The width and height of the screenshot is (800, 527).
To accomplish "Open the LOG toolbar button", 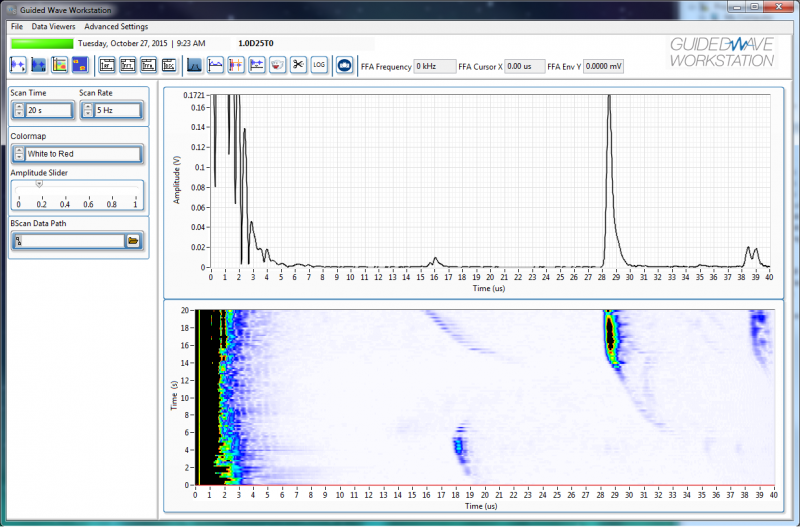I will 319,65.
